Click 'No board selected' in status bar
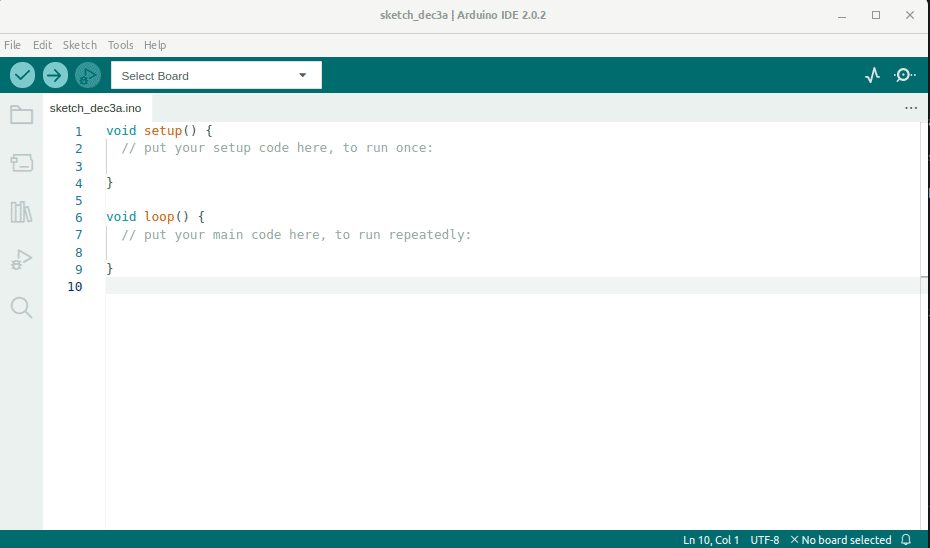930x548 pixels. 840,540
